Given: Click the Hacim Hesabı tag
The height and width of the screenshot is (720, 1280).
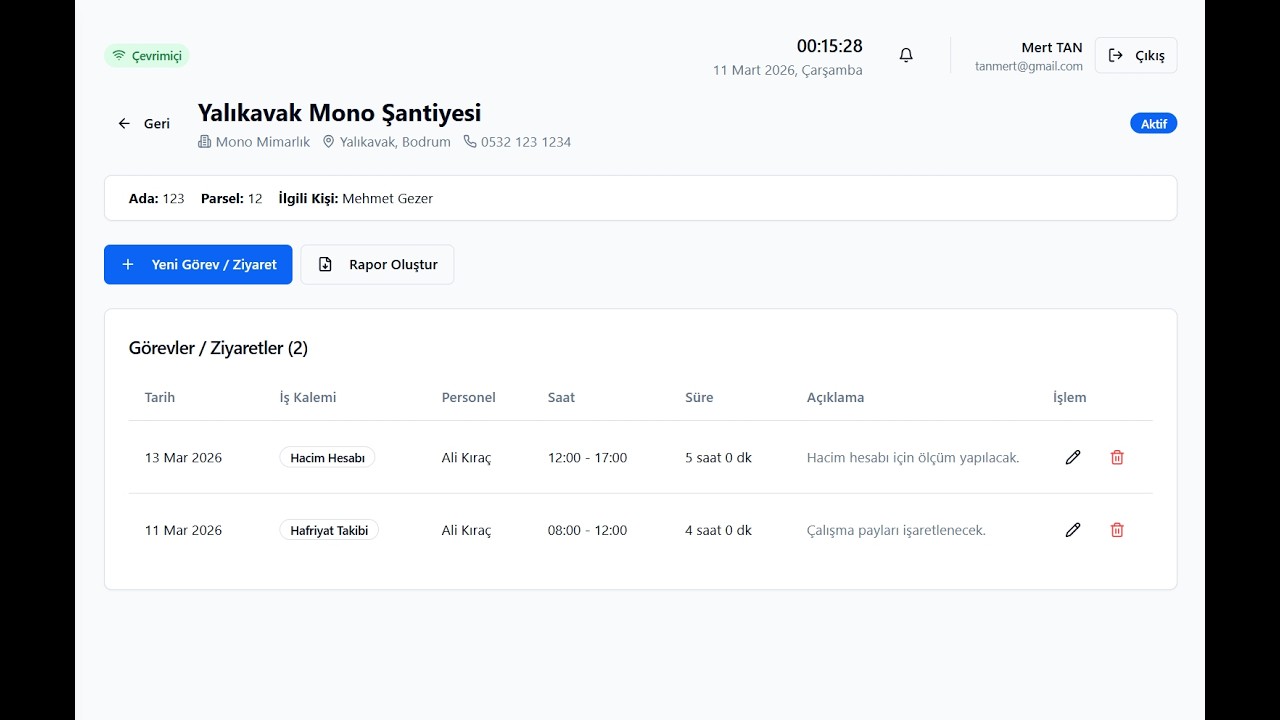Looking at the screenshot, I should 327,458.
